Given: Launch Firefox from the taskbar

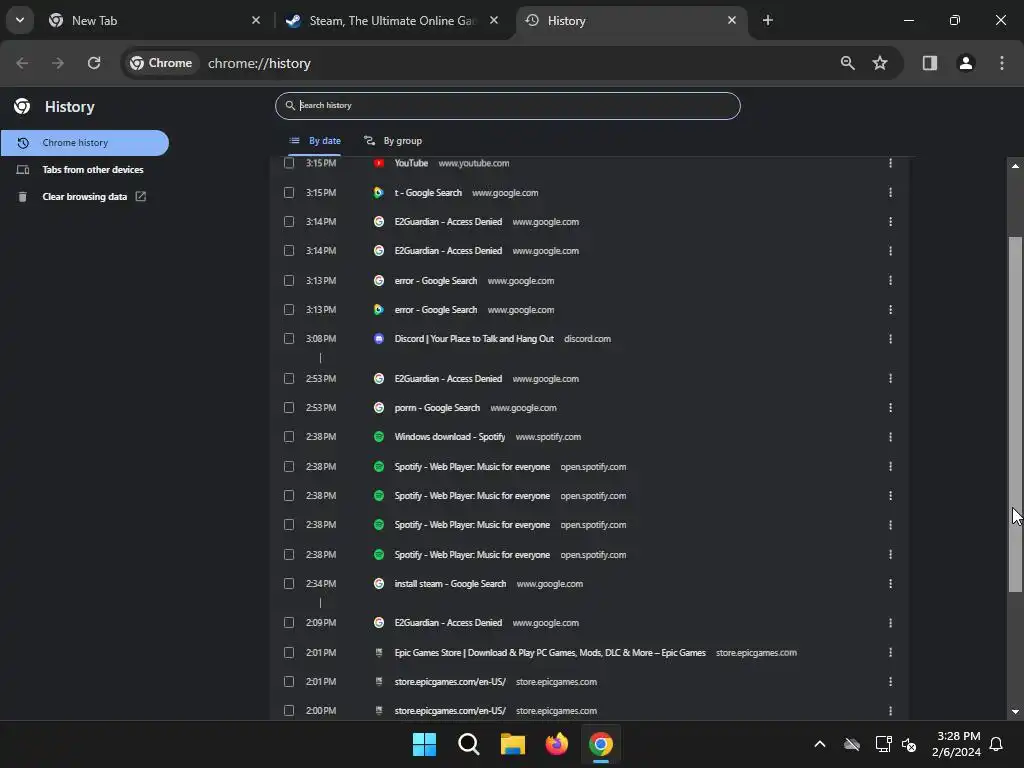Looking at the screenshot, I should 556,744.
